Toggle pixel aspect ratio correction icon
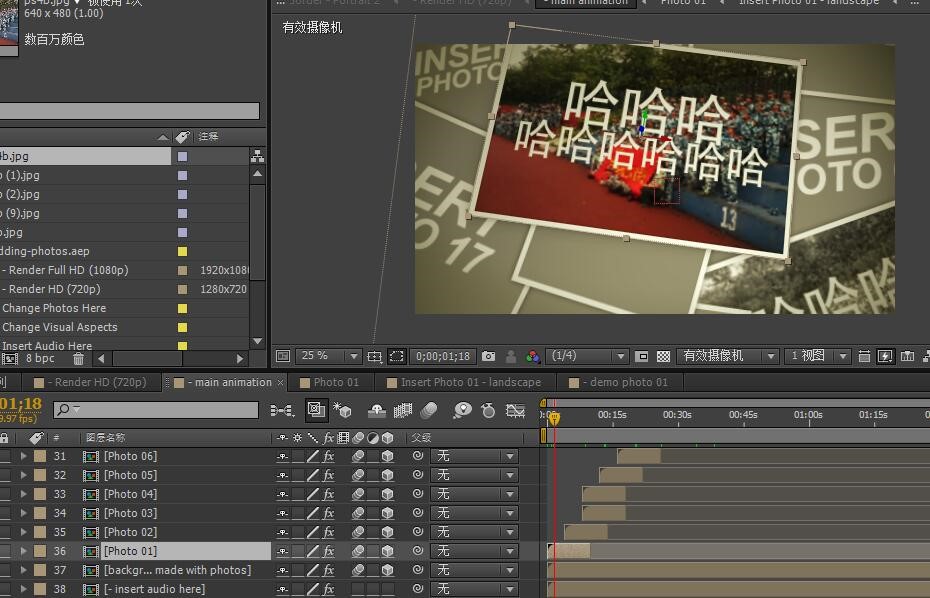The image size is (930, 598). click(x=864, y=356)
